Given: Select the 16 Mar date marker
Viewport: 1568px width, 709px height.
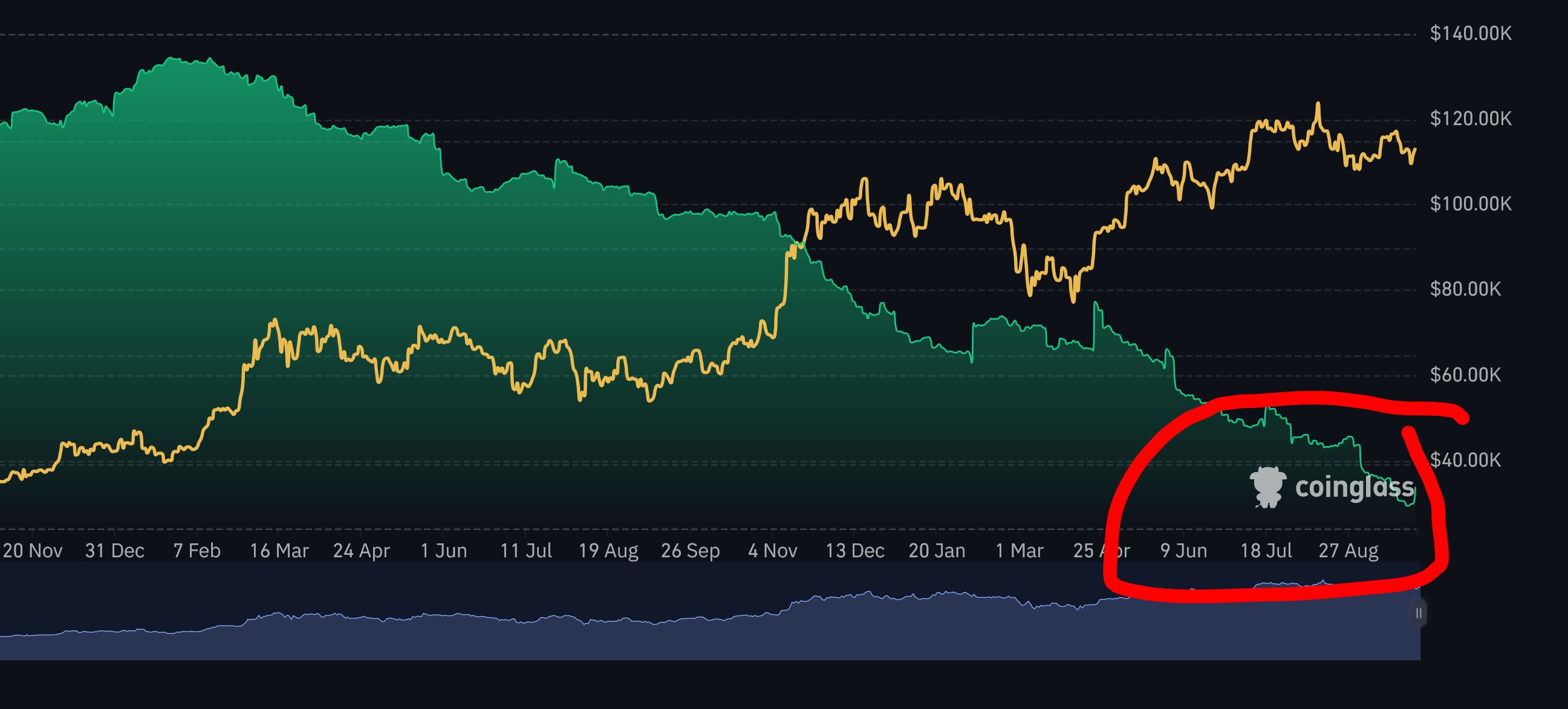Looking at the screenshot, I should point(279,551).
